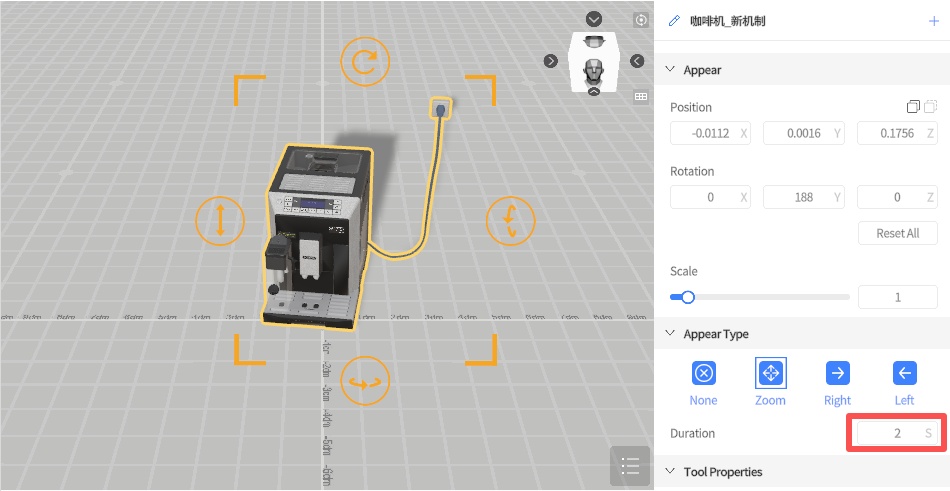
Task: Click the Scale slider handle
Action: [687, 297]
